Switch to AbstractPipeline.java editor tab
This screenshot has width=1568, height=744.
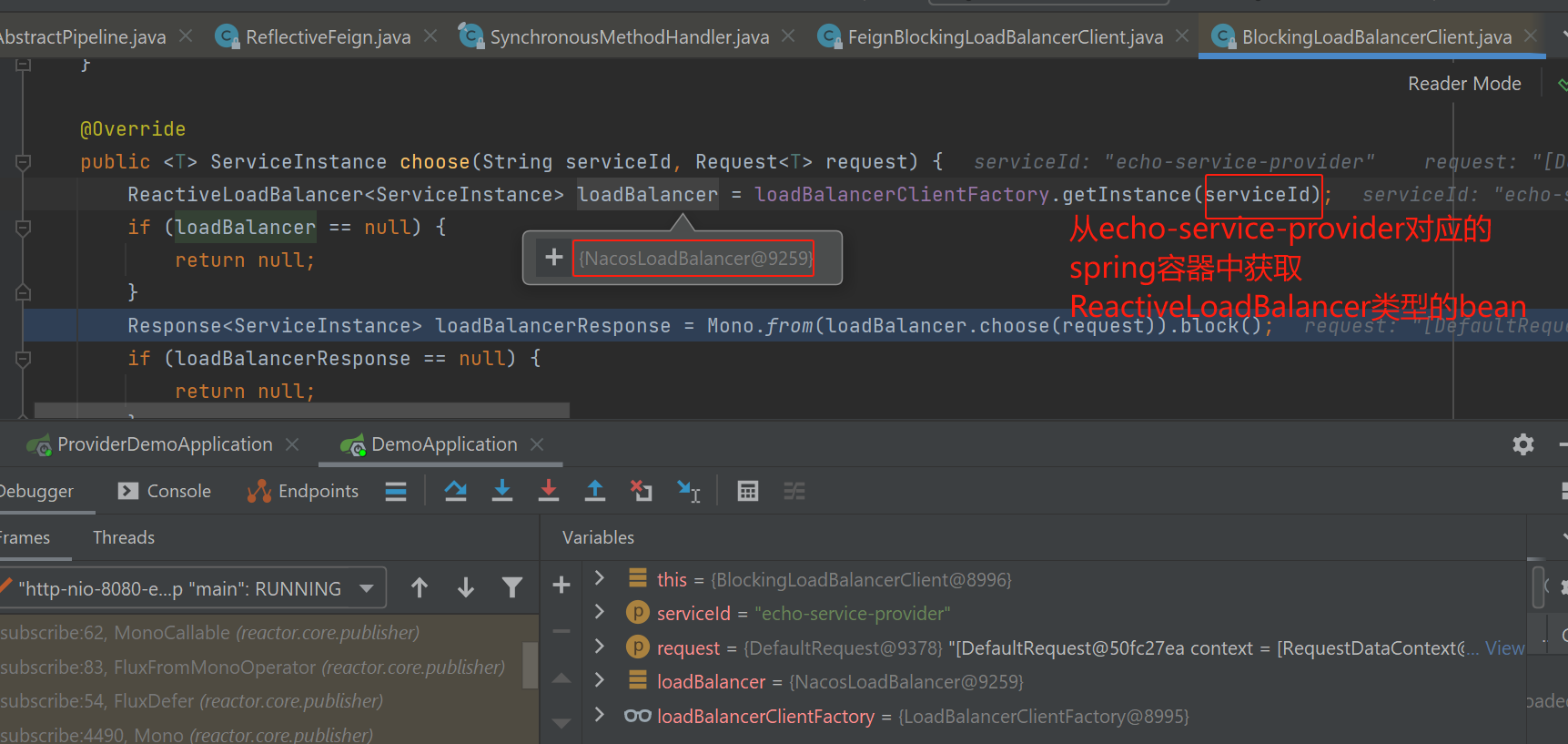82,36
